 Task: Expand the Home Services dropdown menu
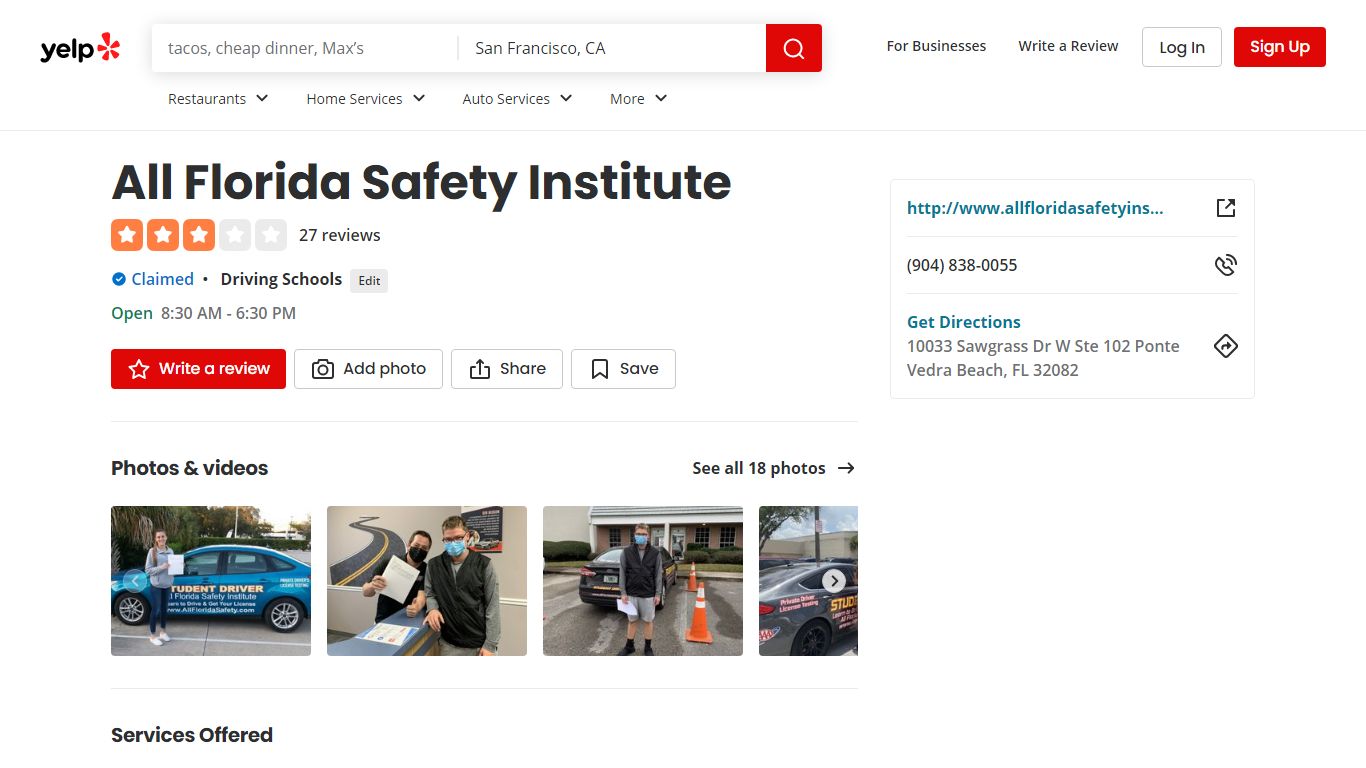tap(366, 98)
